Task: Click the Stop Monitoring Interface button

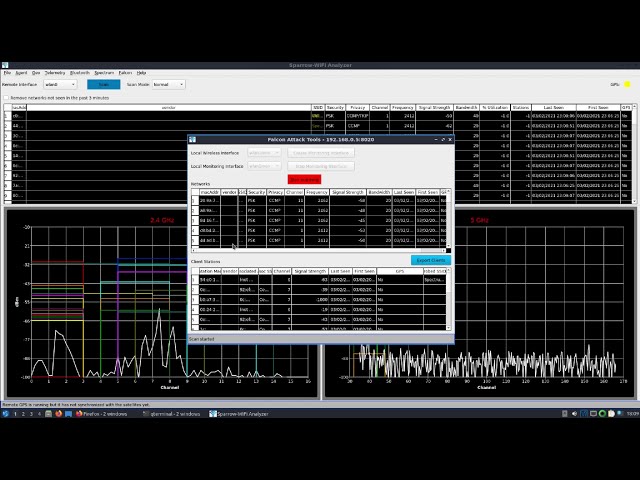Action: [321, 166]
